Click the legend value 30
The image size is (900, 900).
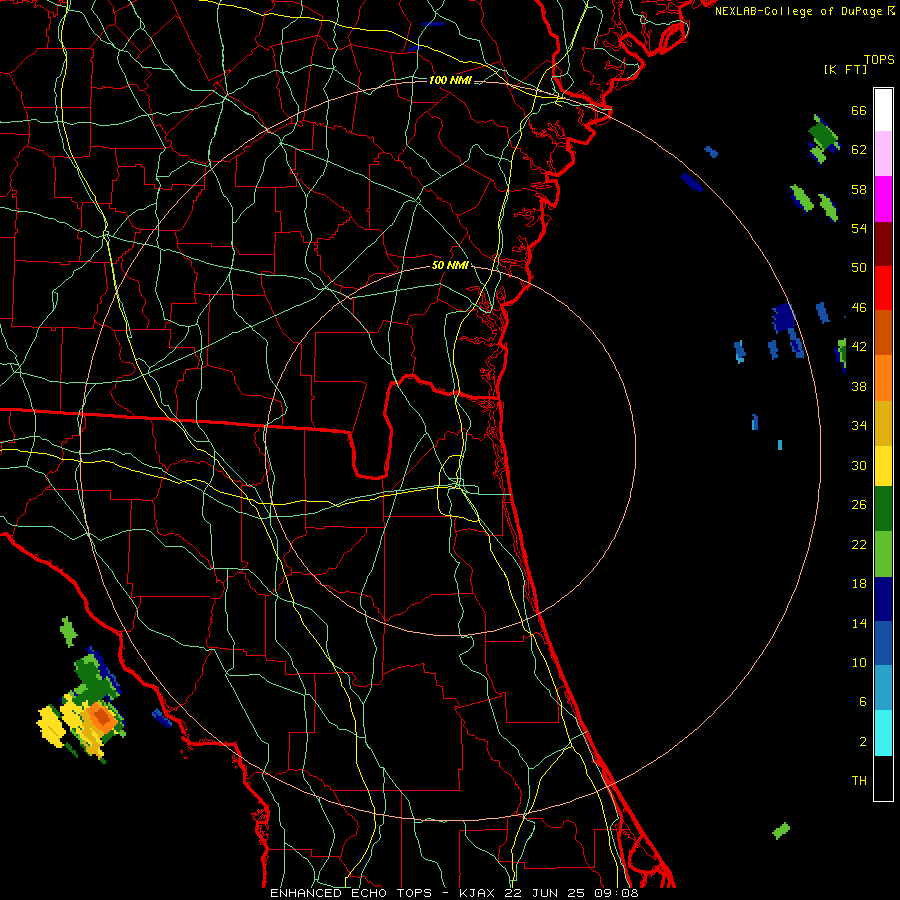[859, 465]
